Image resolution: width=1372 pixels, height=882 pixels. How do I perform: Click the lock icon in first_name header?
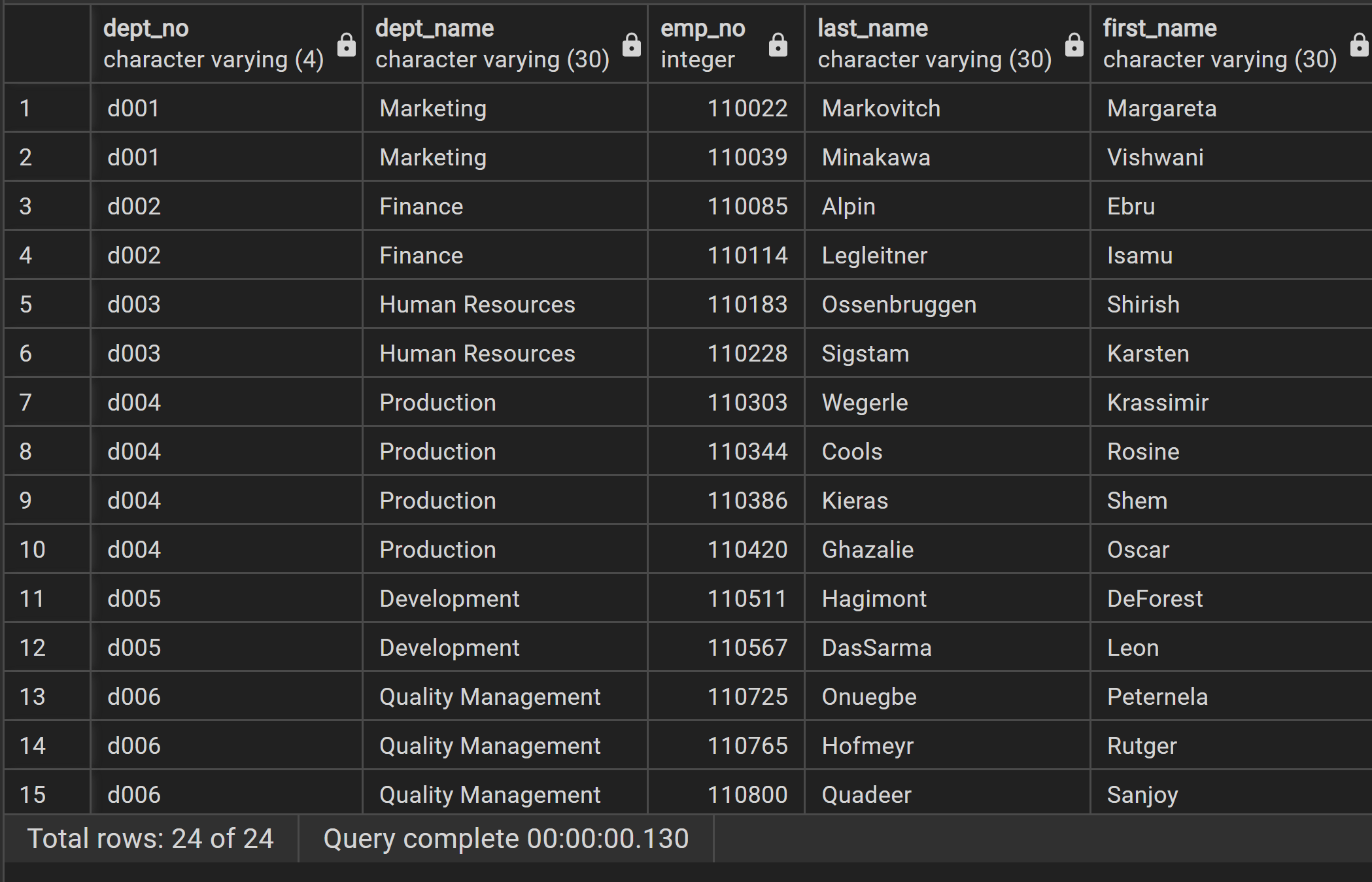[1359, 45]
